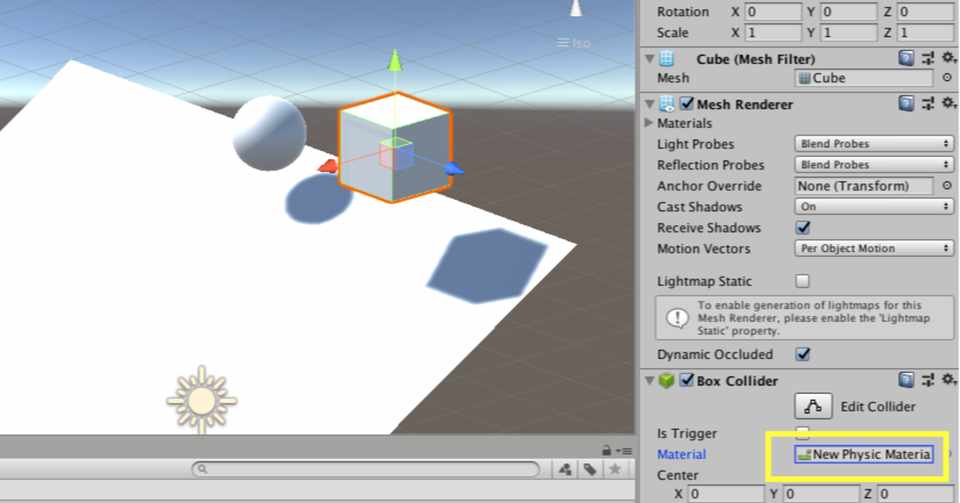Screen dimensions: 960x503
Task: Click the Center Z field
Action: (917, 494)
